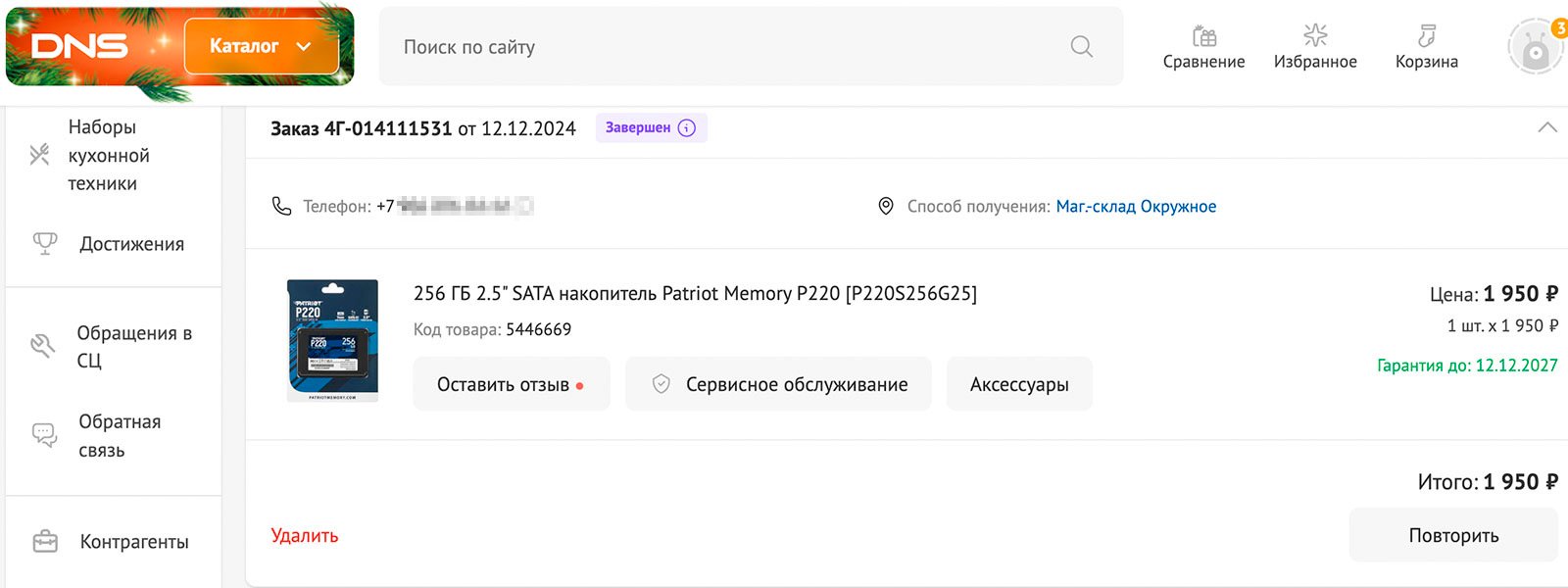Click the red Удалить link
Viewport: 1568px width, 588px height.
[x=305, y=535]
